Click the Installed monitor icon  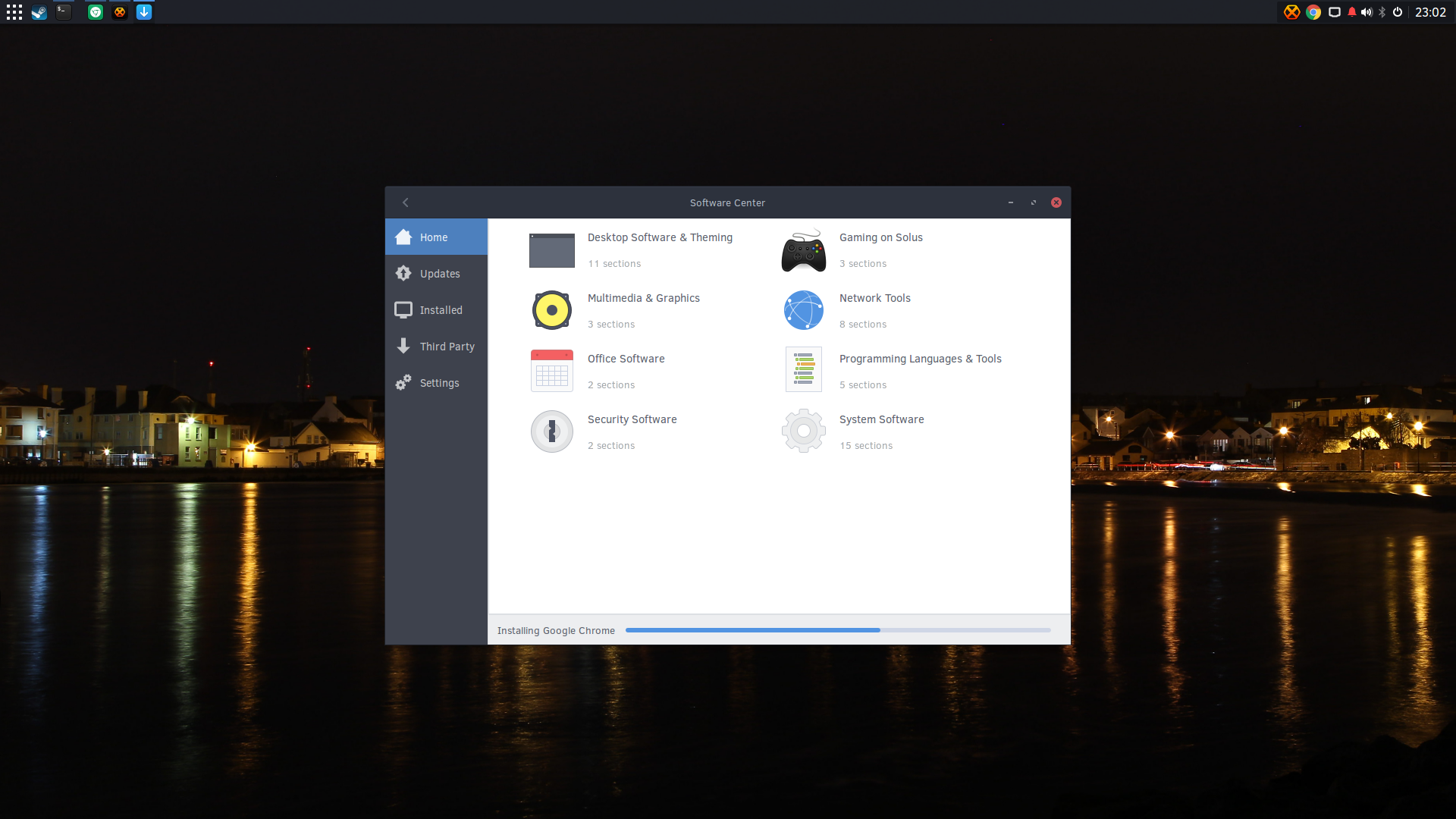tap(403, 310)
